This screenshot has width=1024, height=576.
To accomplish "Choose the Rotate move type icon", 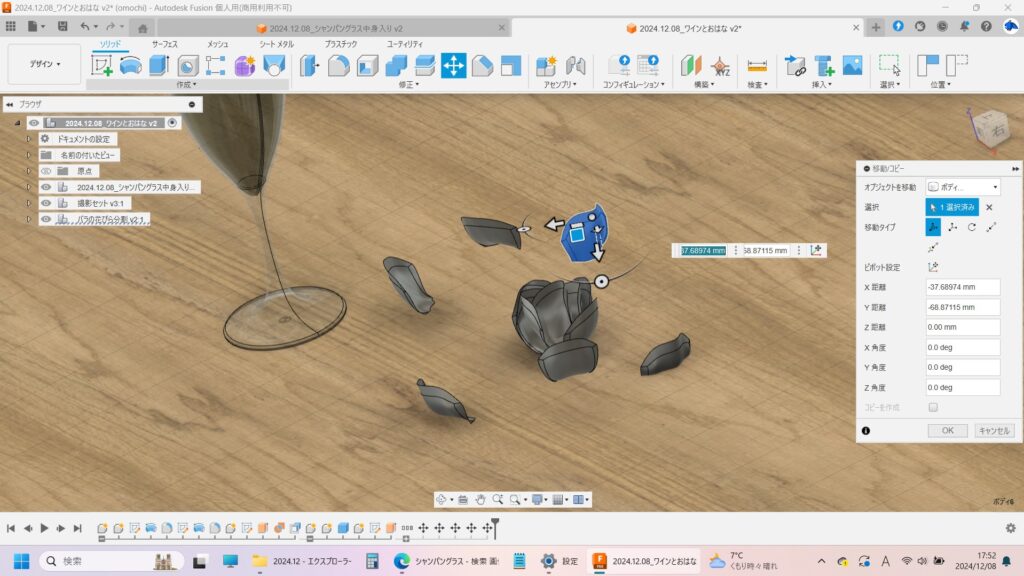I will click(x=971, y=227).
